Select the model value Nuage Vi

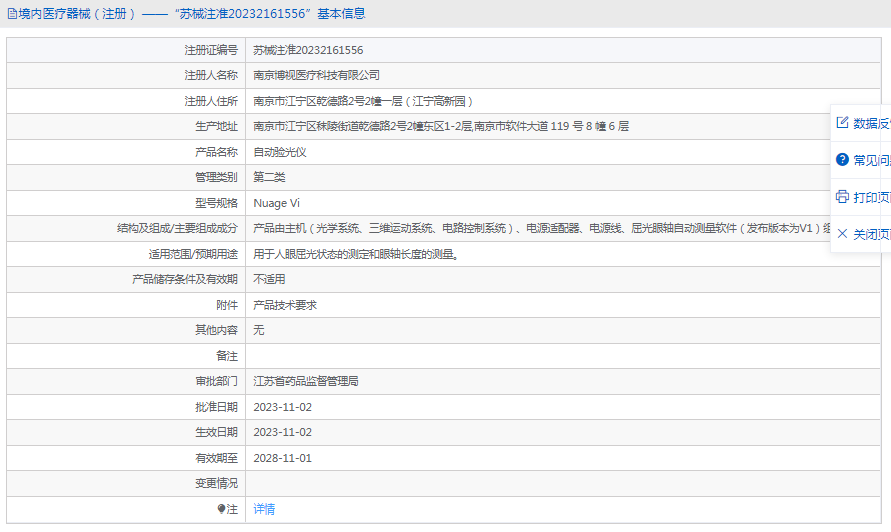pyautogui.click(x=276, y=203)
